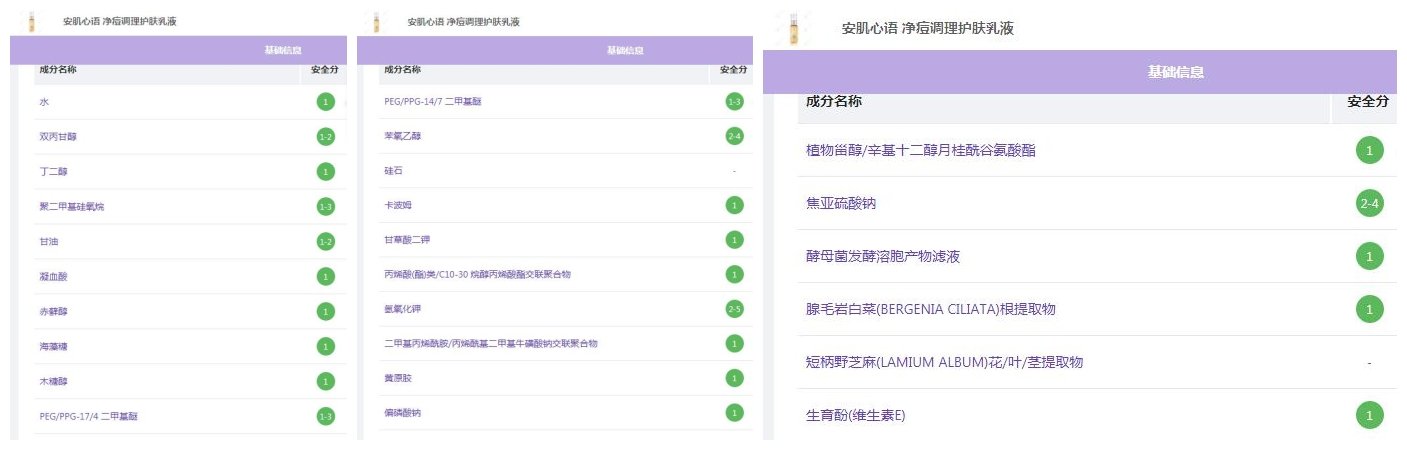Open the ingredient link 硅石
Viewport: 1407px width, 450px height.
coord(394,170)
